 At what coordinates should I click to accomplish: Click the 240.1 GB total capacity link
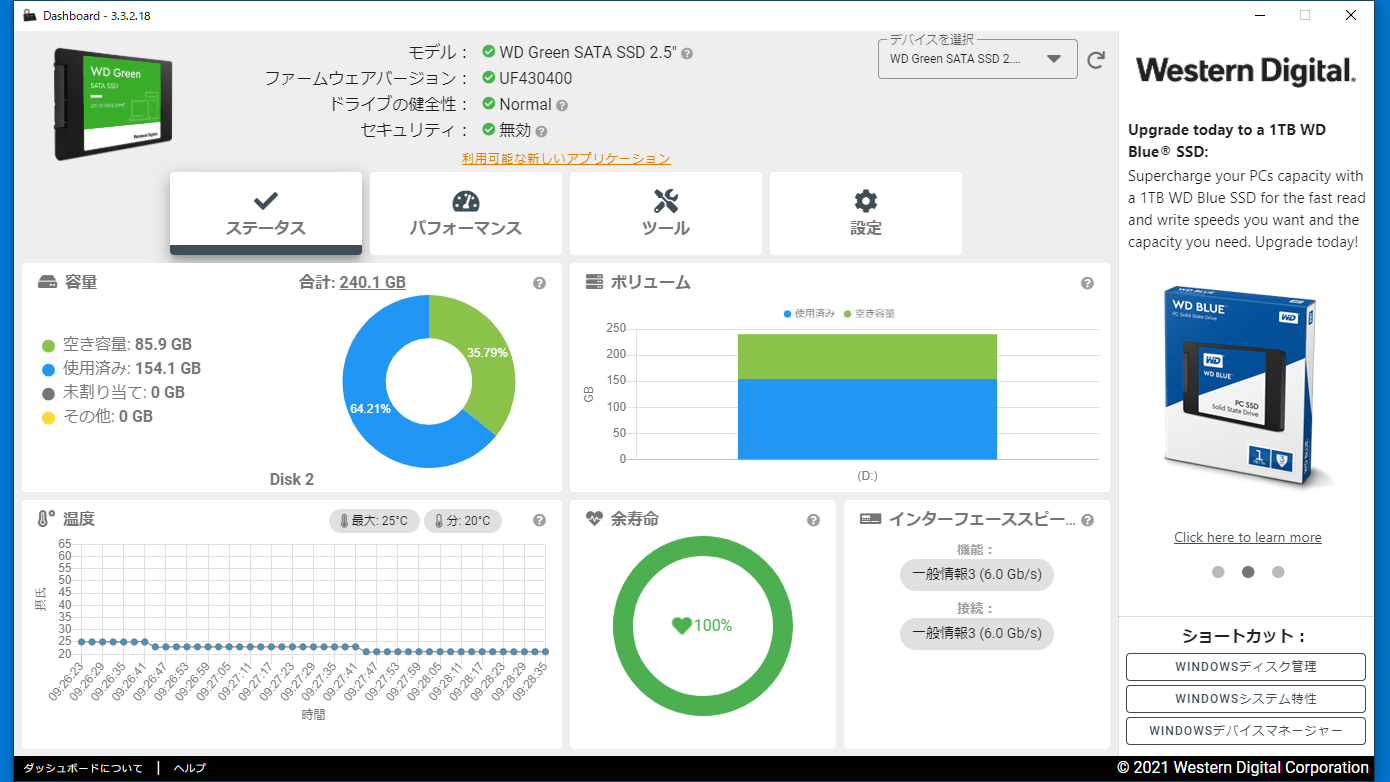[x=373, y=283]
